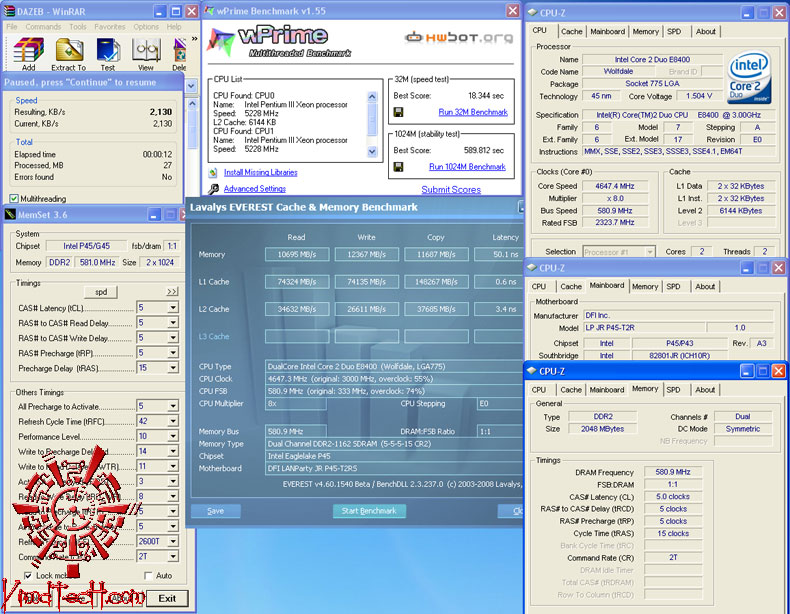Click Exit button in MemSet
The width and height of the screenshot is (790, 614).
167,598
